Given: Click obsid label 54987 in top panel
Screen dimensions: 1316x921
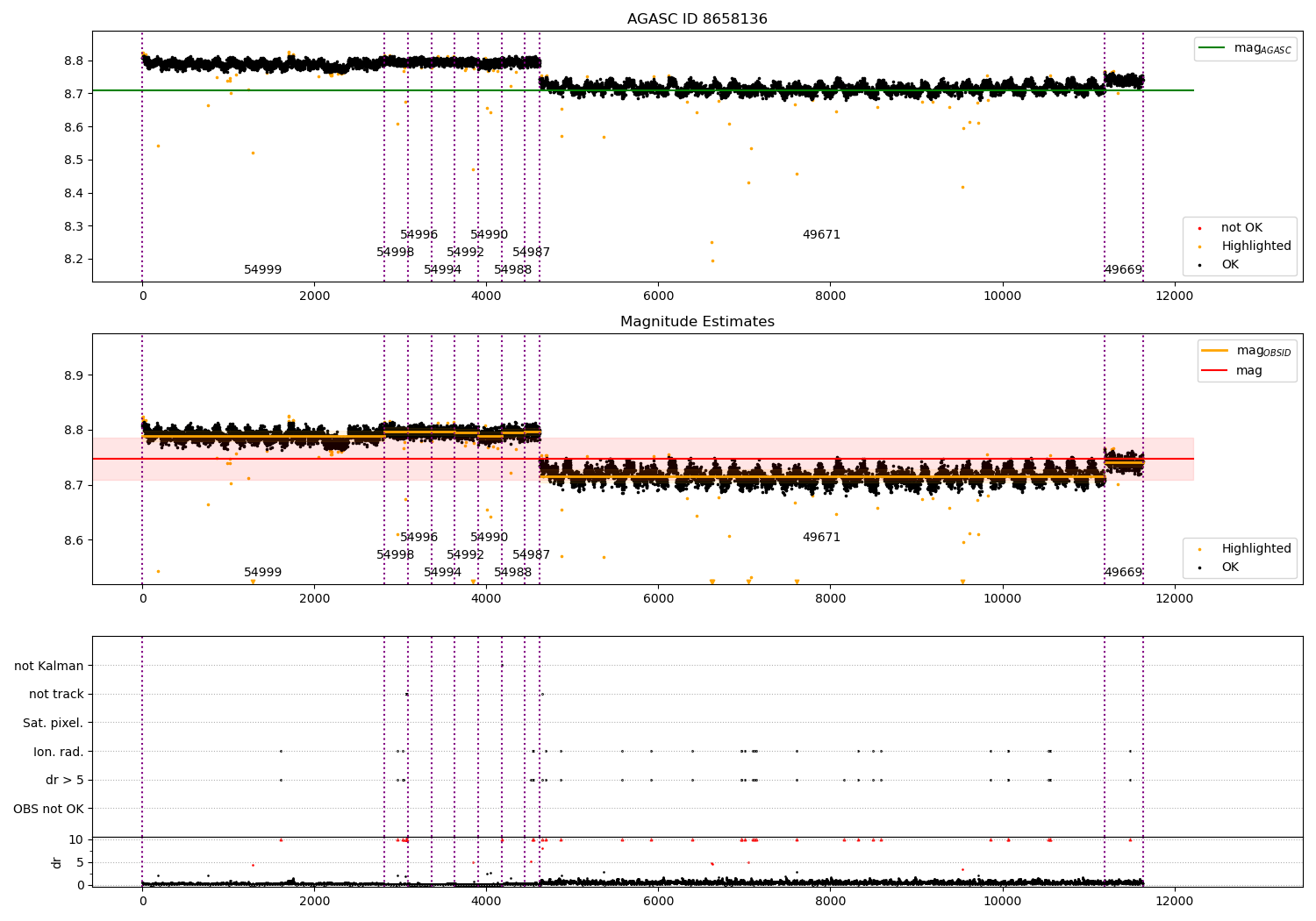Looking at the screenshot, I should pos(531,253).
